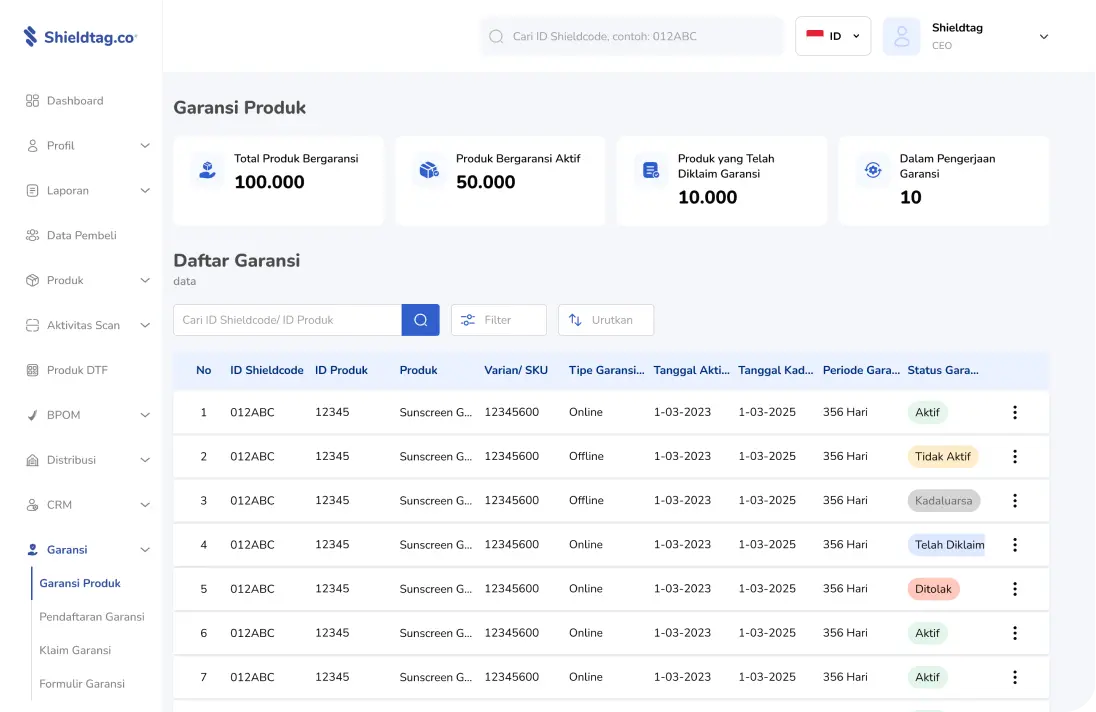Image resolution: width=1096 pixels, height=712 pixels.
Task: Click the Produk DTF sidebar icon
Action: coord(32,370)
